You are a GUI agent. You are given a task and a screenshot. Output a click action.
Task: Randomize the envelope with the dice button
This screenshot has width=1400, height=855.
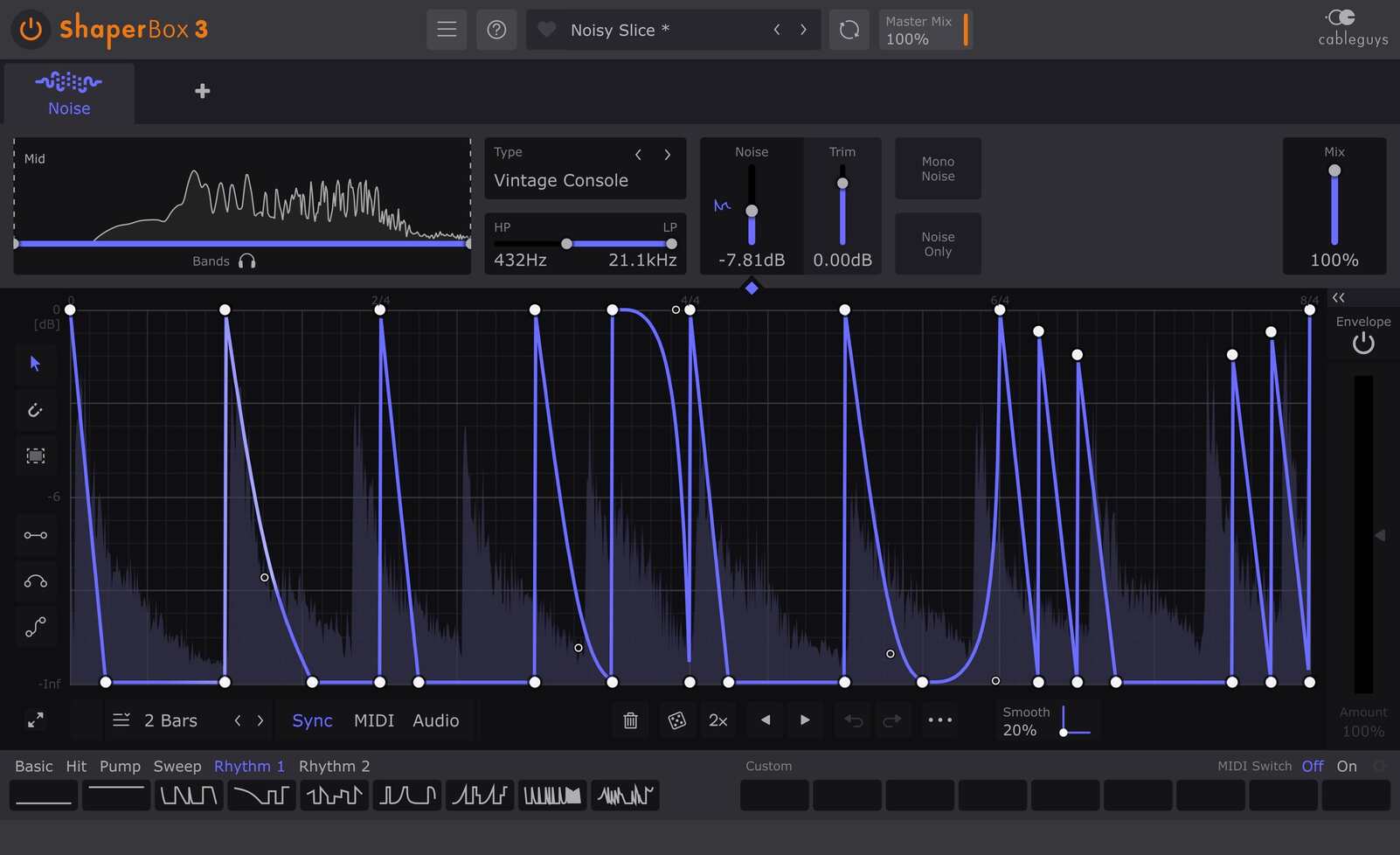676,719
